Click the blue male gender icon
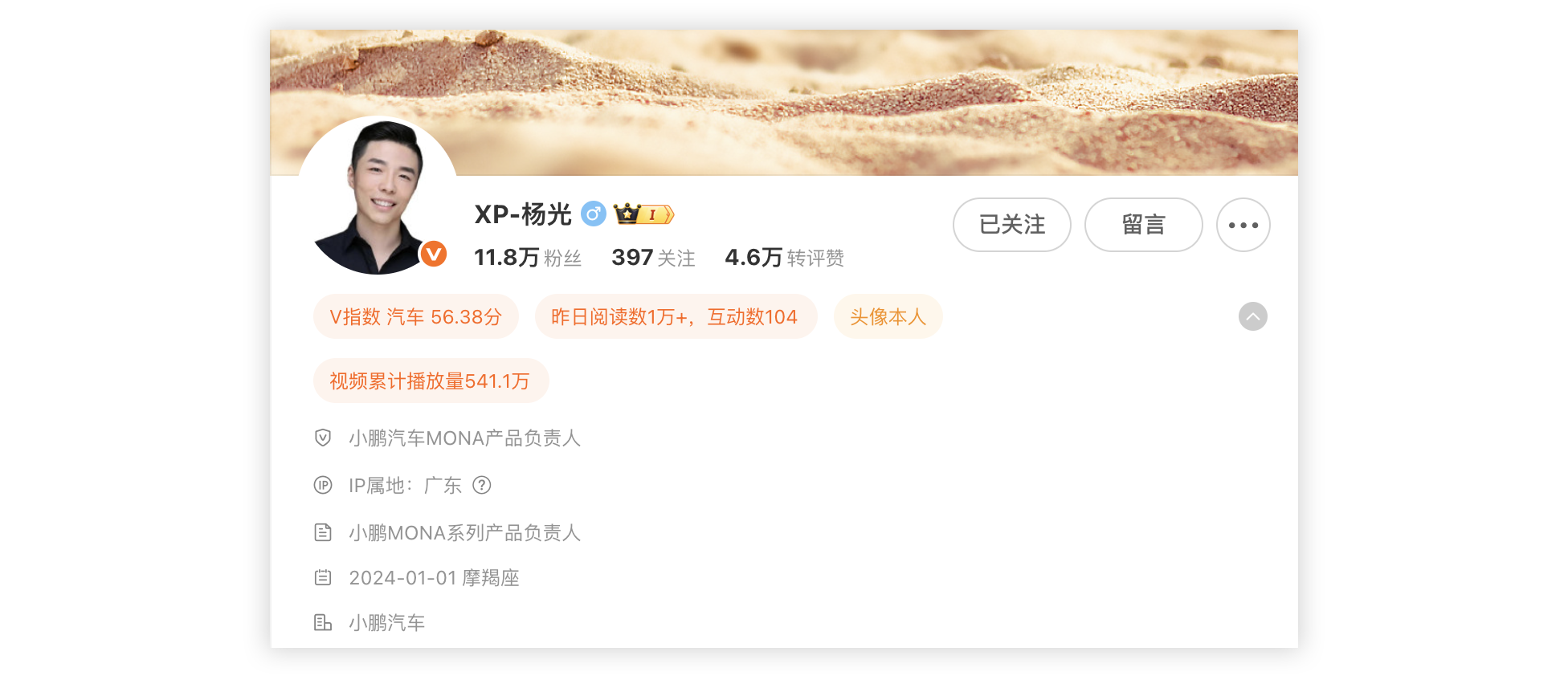 tap(593, 214)
